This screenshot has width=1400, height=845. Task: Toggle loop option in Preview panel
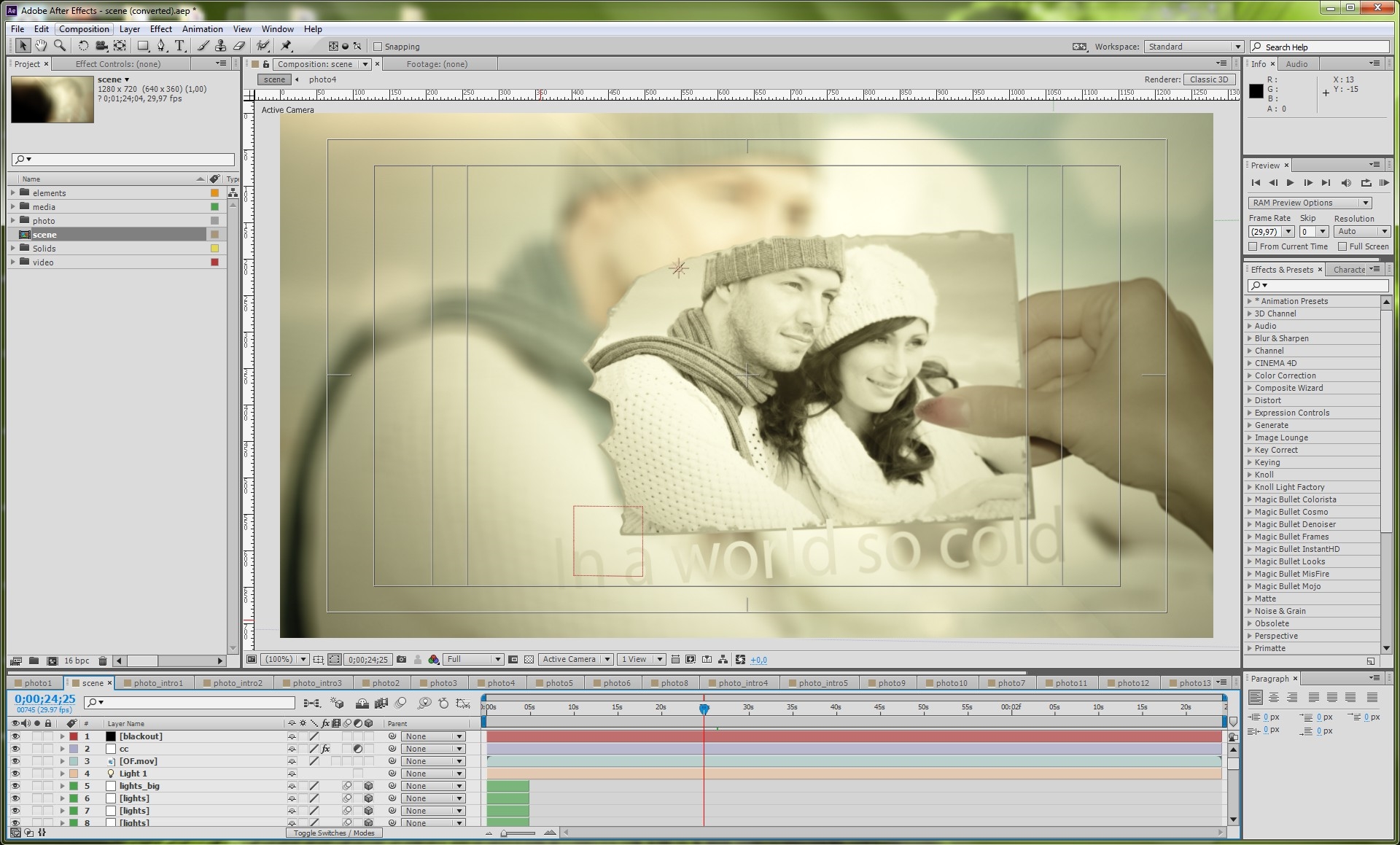[x=1366, y=183]
